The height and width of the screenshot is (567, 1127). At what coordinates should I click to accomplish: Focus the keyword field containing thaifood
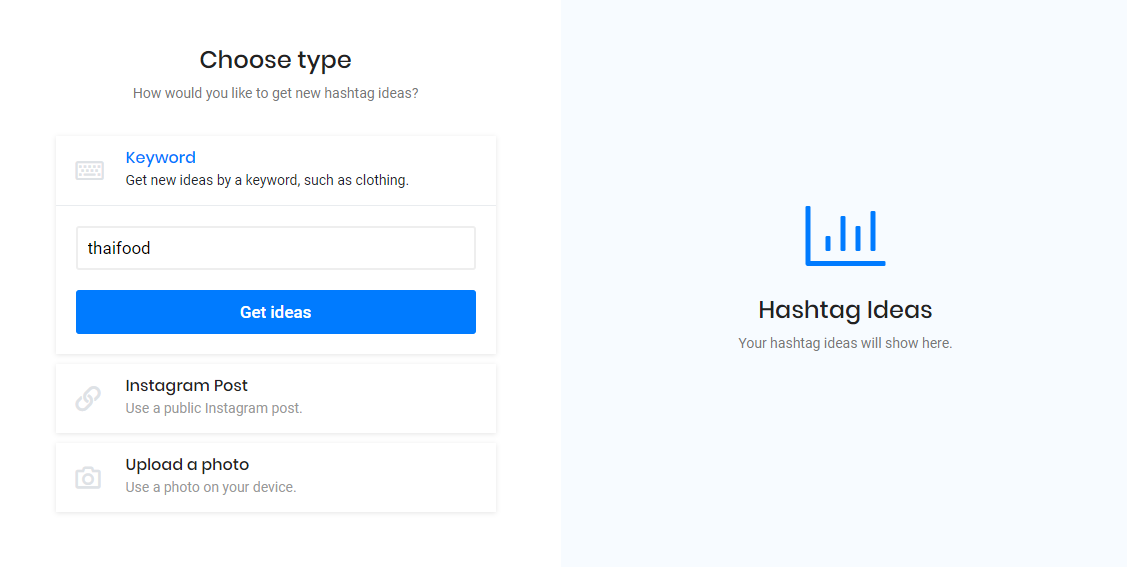click(276, 248)
